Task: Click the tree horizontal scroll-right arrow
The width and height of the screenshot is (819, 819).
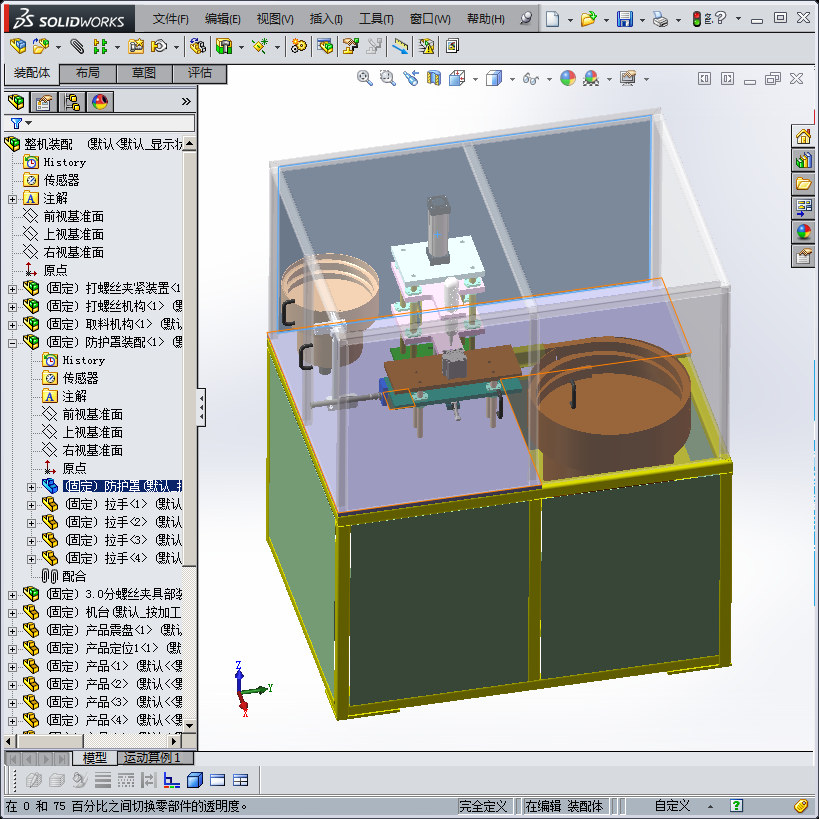Action: tap(174, 741)
